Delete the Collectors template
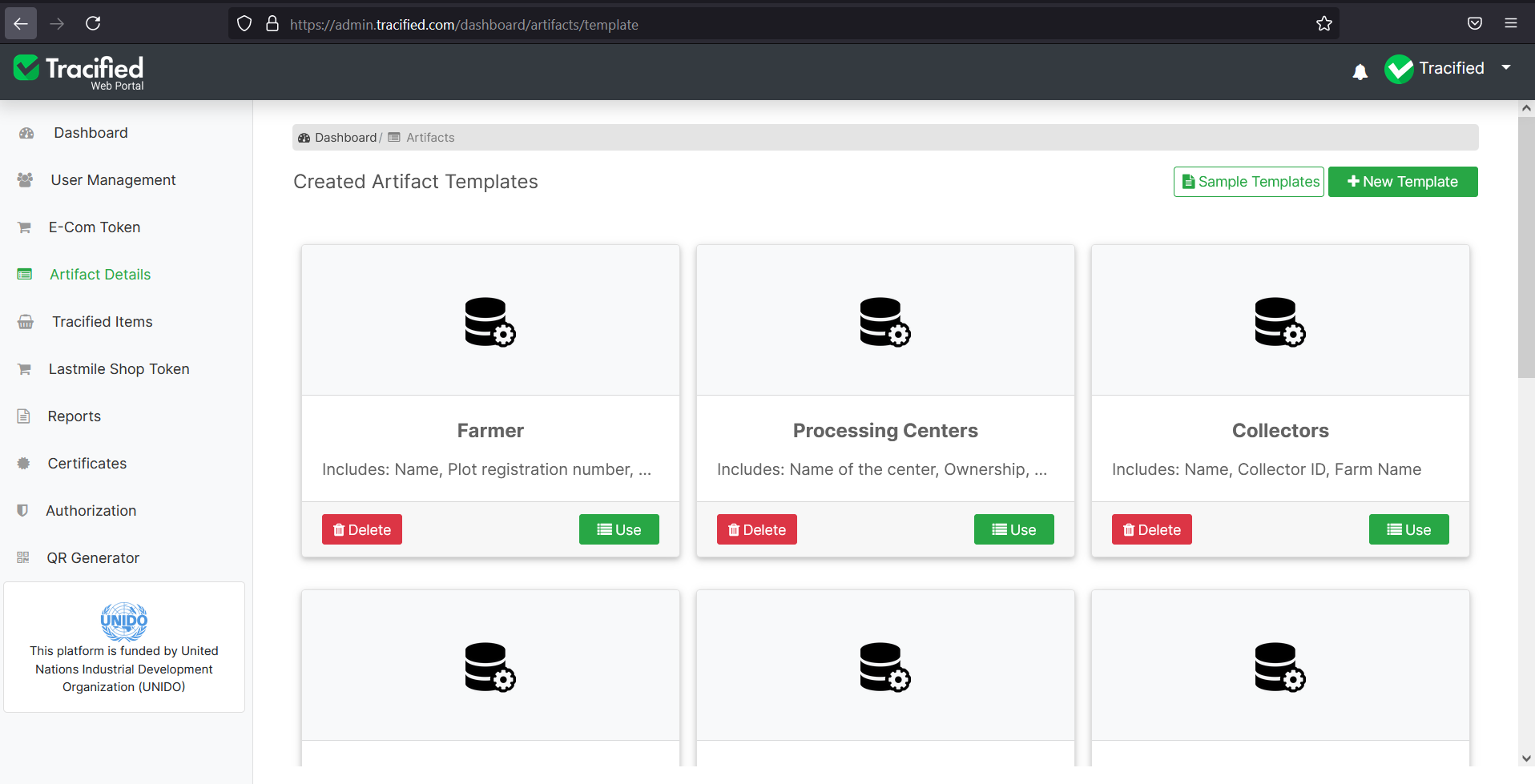This screenshot has width=1535, height=784. coord(1152,529)
